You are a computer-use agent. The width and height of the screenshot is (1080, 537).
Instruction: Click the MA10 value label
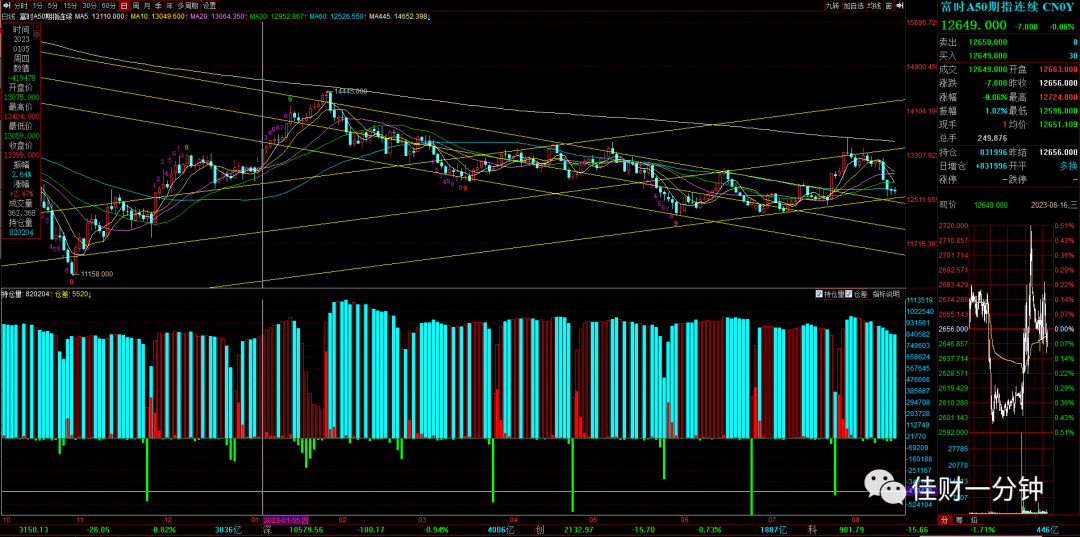[159, 17]
